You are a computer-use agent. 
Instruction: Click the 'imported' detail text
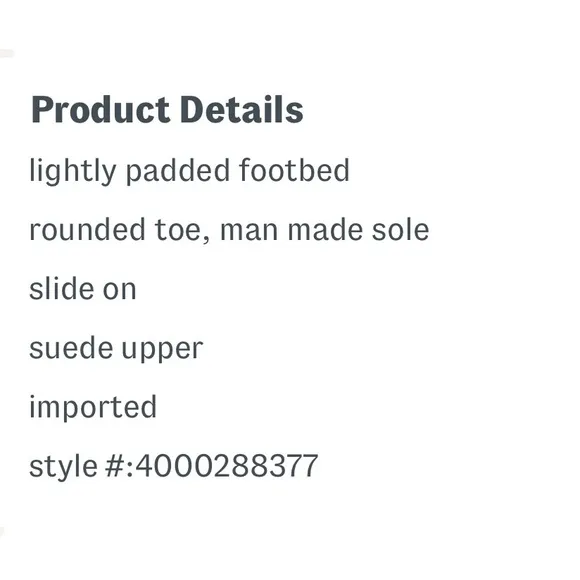pos(93,408)
